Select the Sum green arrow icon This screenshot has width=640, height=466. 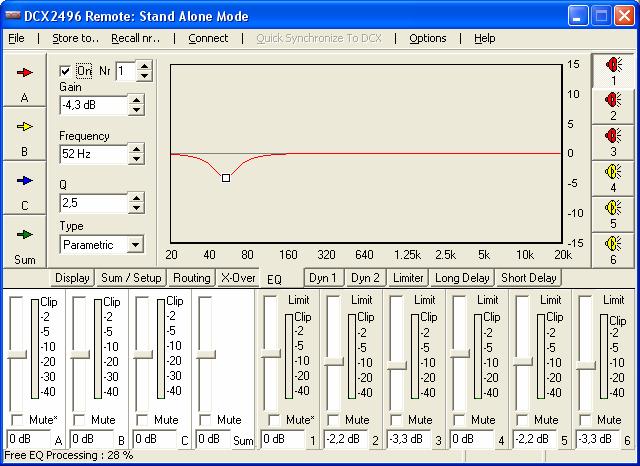[25, 234]
